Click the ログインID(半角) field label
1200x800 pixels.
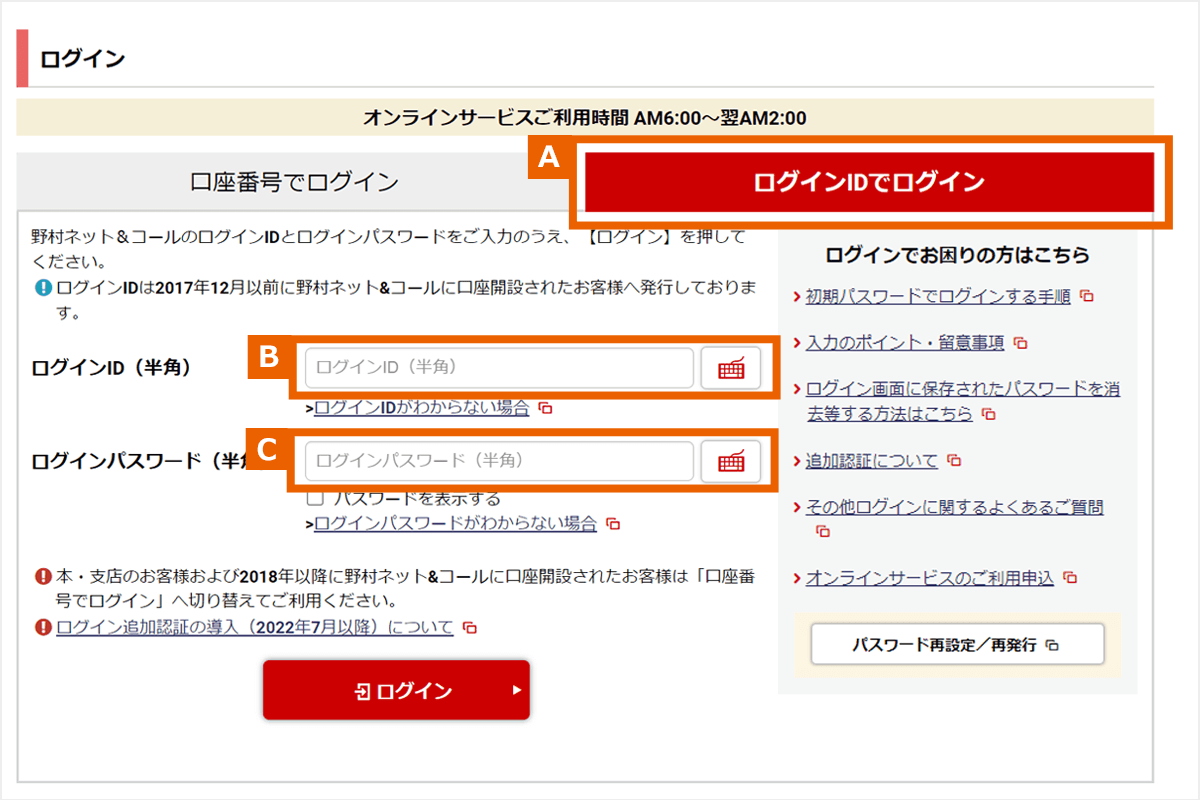[x=111, y=368]
